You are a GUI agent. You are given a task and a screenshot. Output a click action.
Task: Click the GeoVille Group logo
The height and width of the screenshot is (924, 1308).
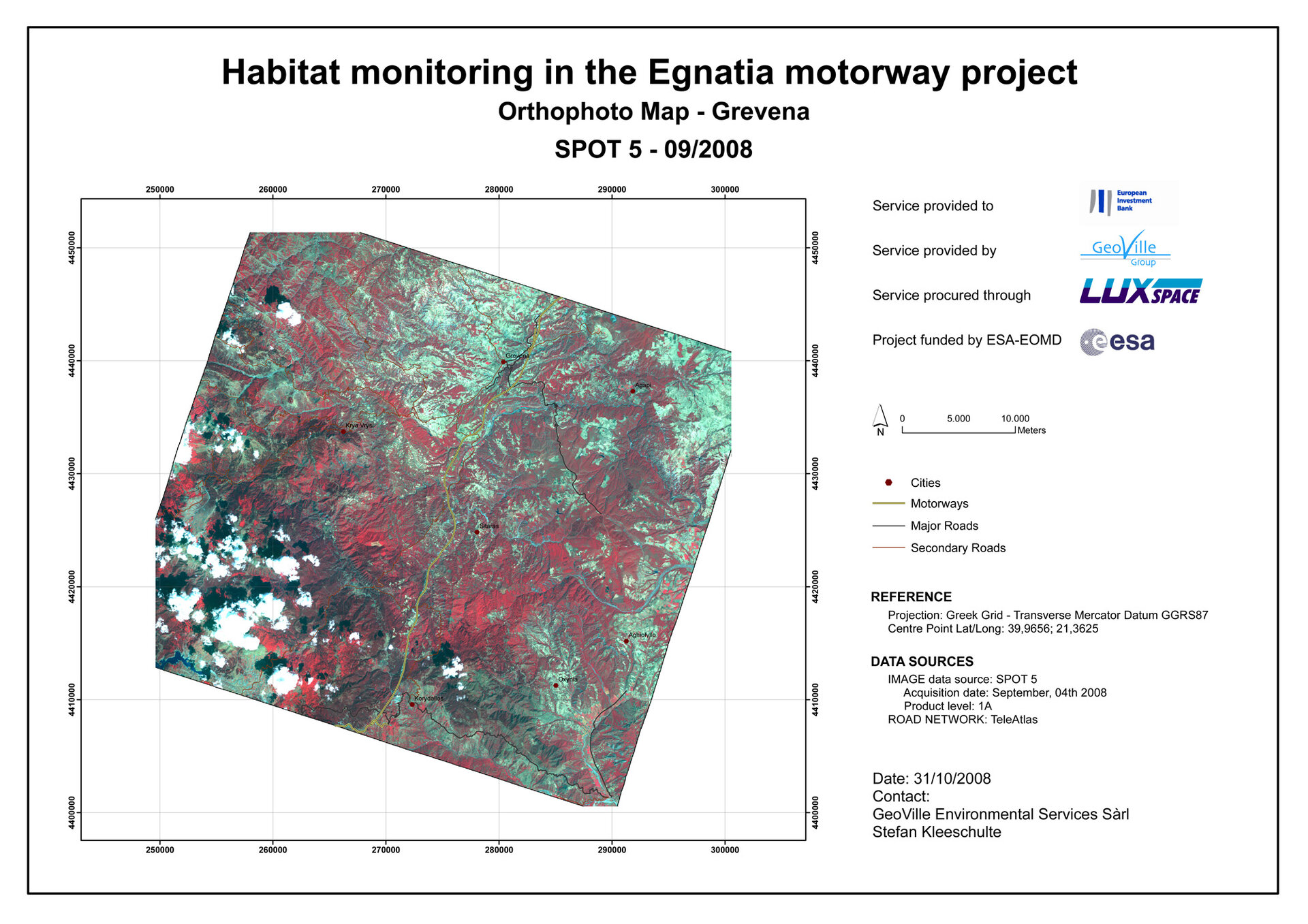1125,249
